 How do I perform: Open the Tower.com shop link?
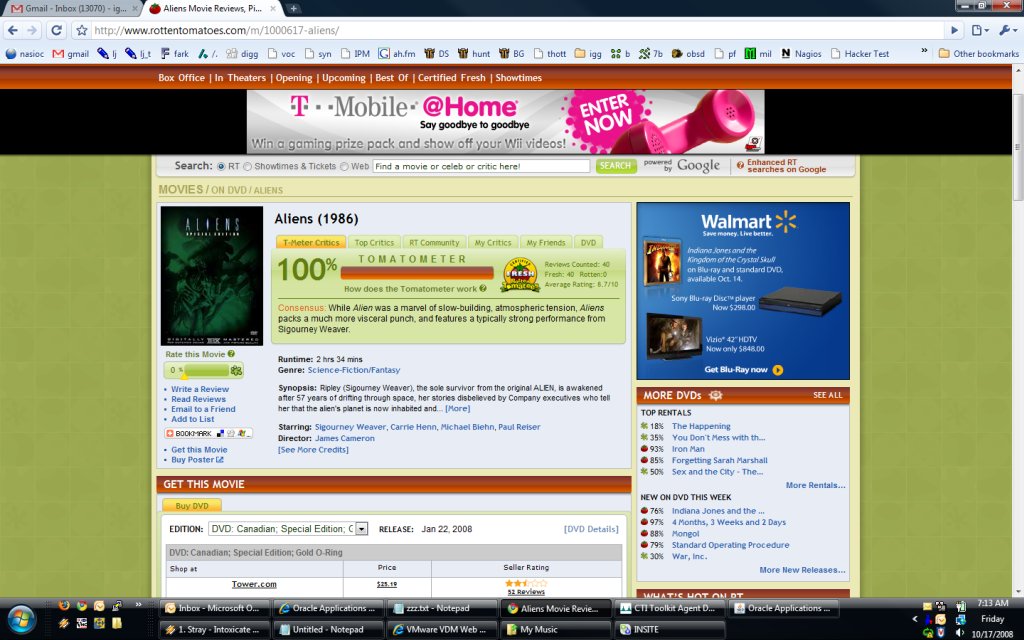[254, 584]
